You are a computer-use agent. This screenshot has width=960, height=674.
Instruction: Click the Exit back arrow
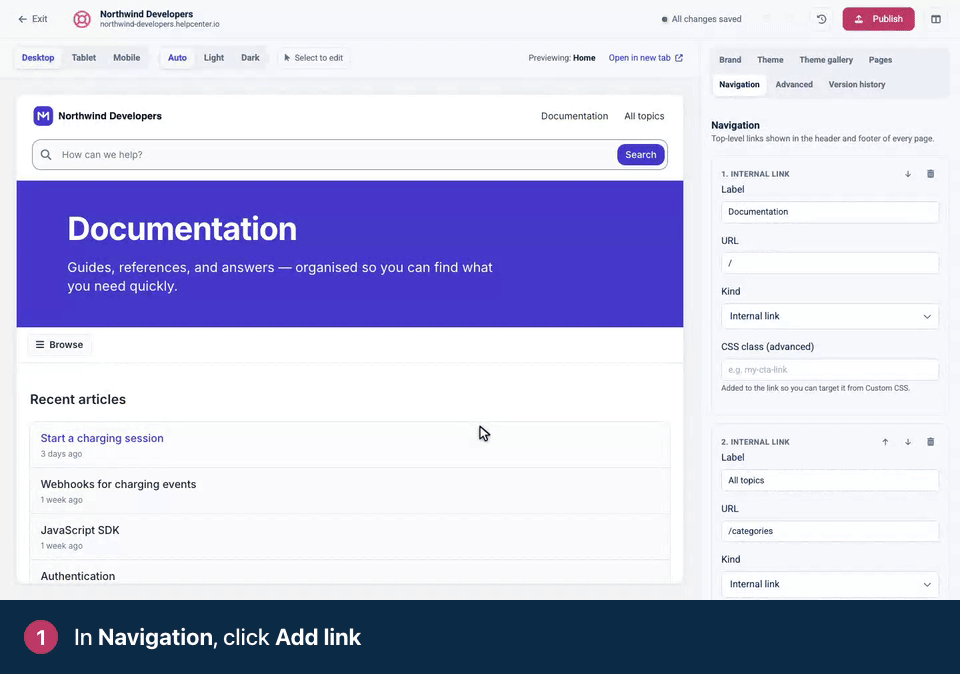[23, 19]
